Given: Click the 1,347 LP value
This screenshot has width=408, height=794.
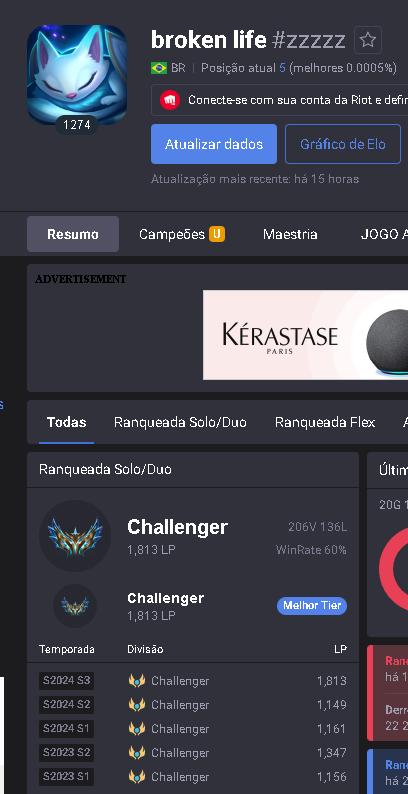Looking at the screenshot, I should point(332,753).
